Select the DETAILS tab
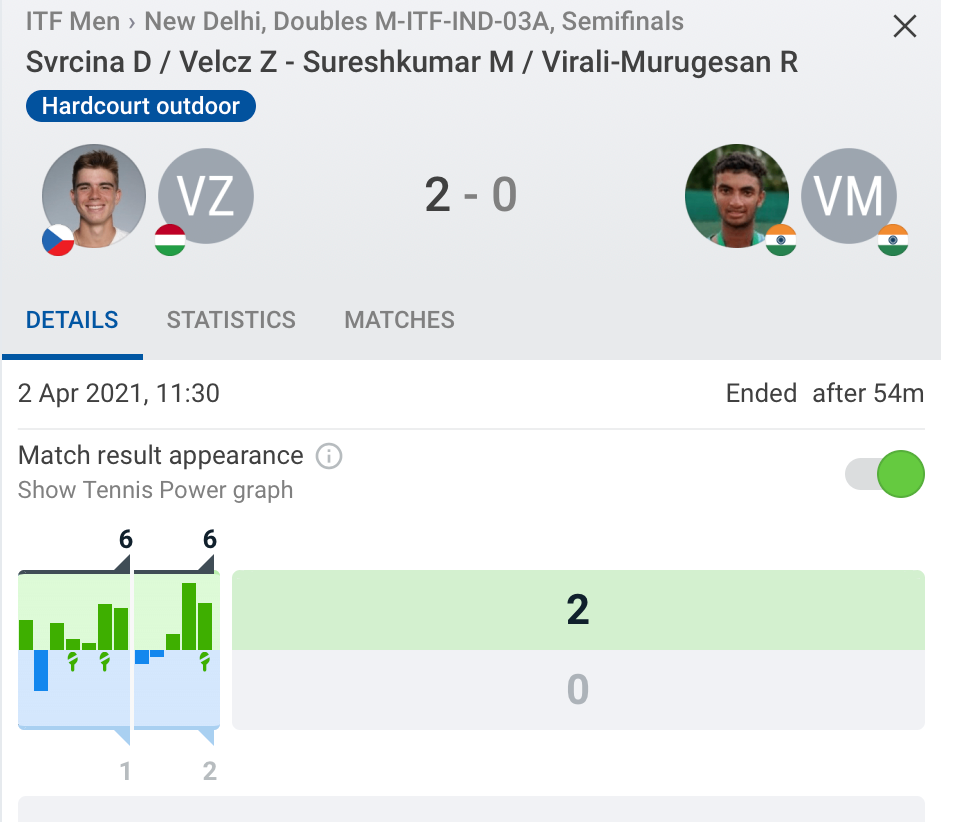 coord(72,320)
